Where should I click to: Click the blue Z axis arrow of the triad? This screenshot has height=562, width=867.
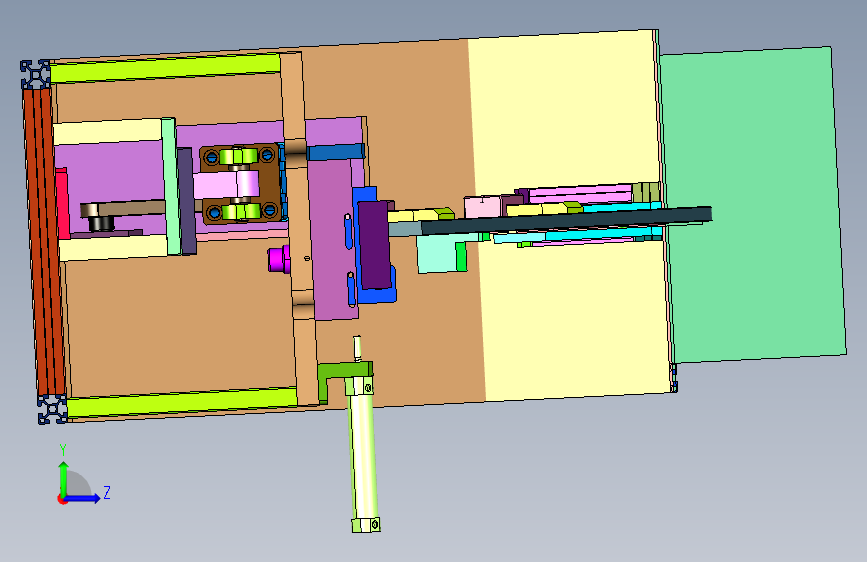83,498
